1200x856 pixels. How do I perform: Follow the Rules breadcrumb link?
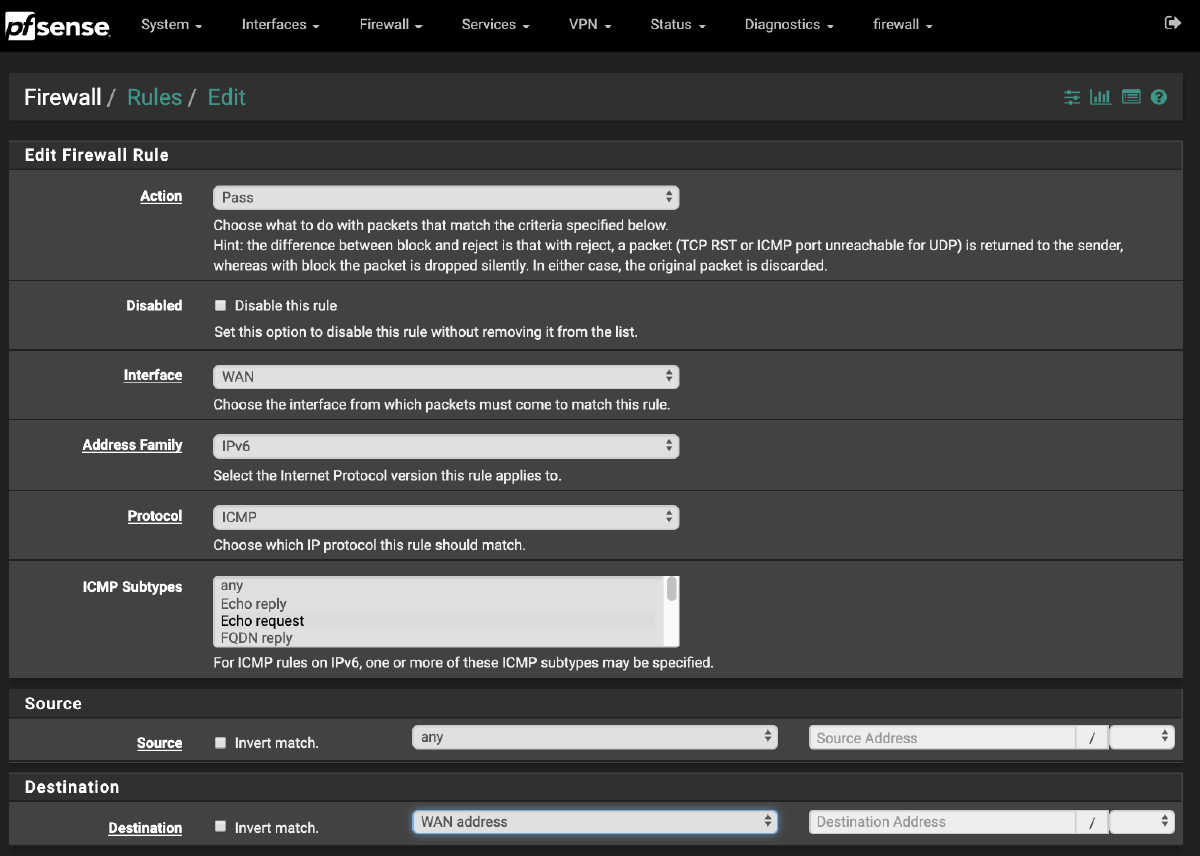154,97
